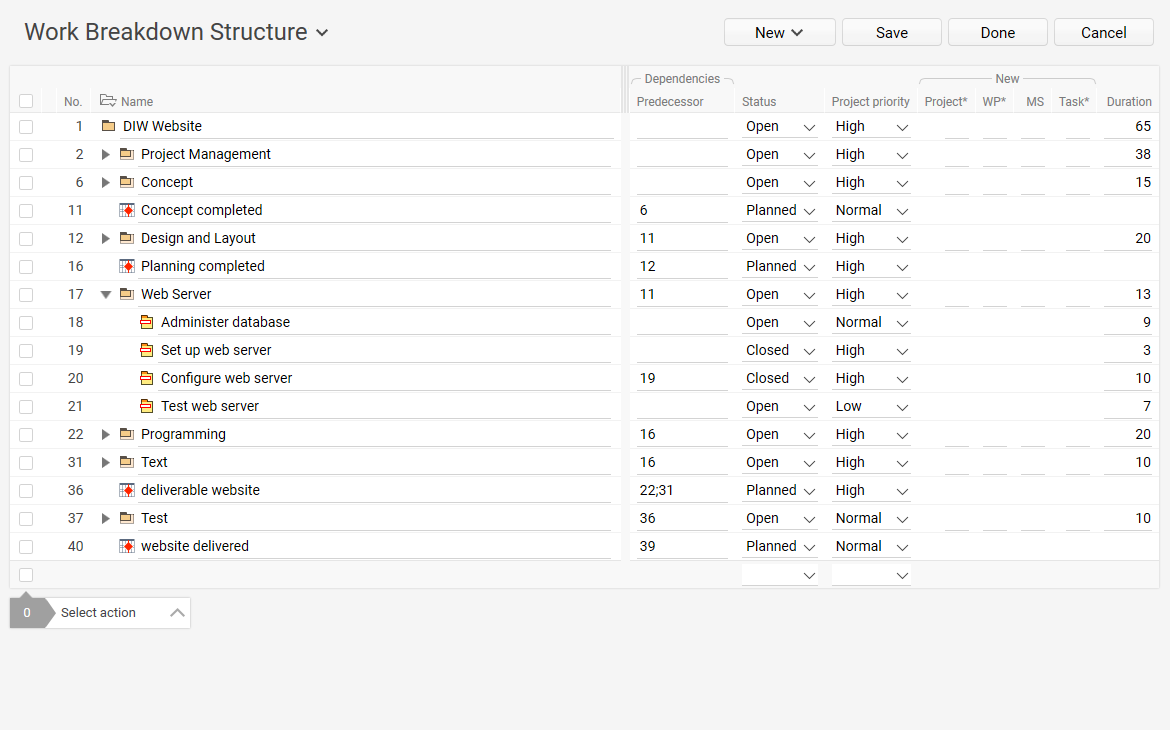Open the Status dropdown for Administer database
Viewport: 1170px width, 730px height.
click(x=808, y=322)
